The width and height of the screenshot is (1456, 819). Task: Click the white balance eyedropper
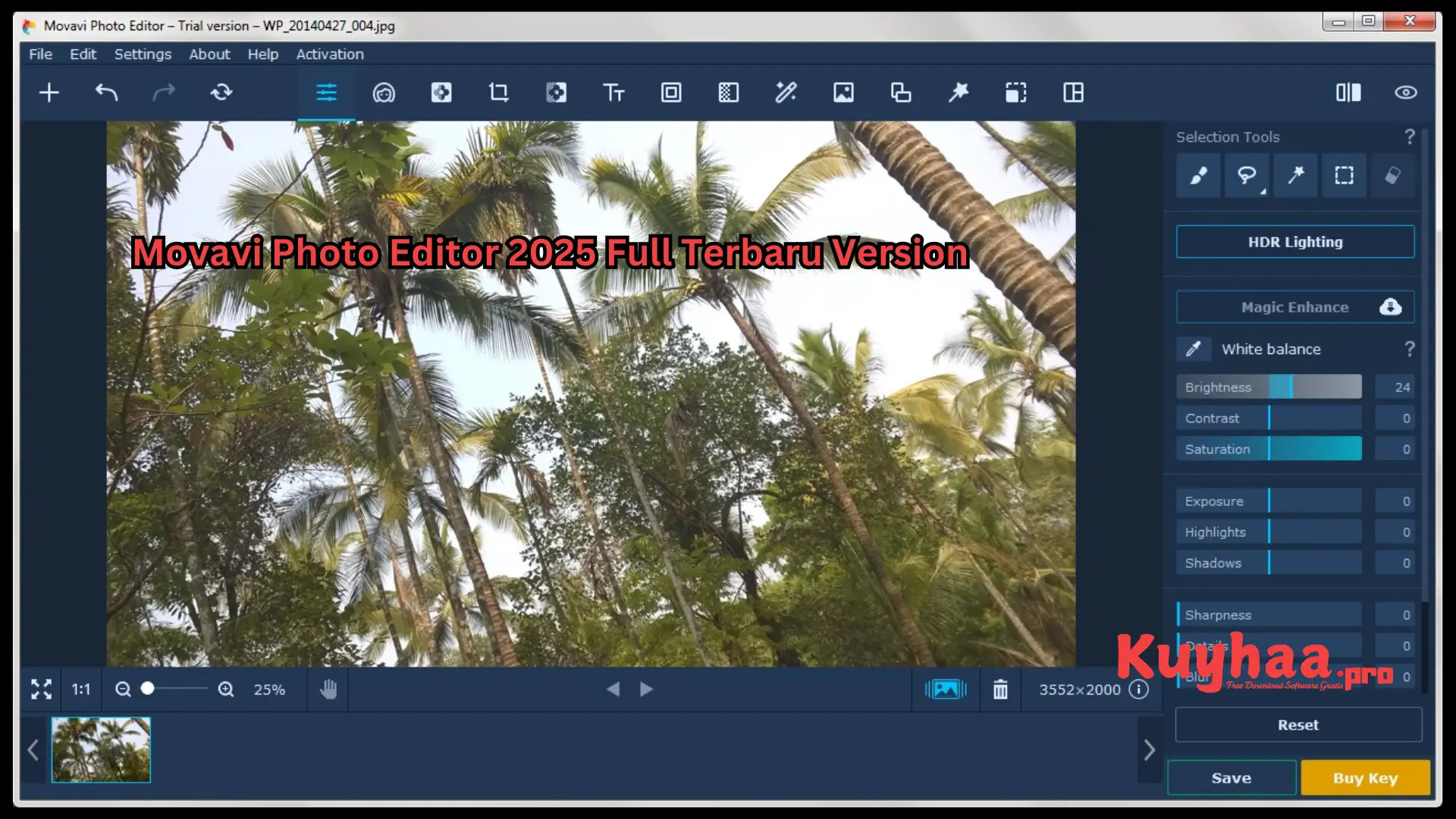point(1193,349)
